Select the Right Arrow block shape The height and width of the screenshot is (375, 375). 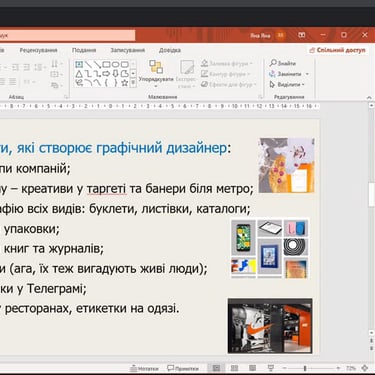coord(106,74)
